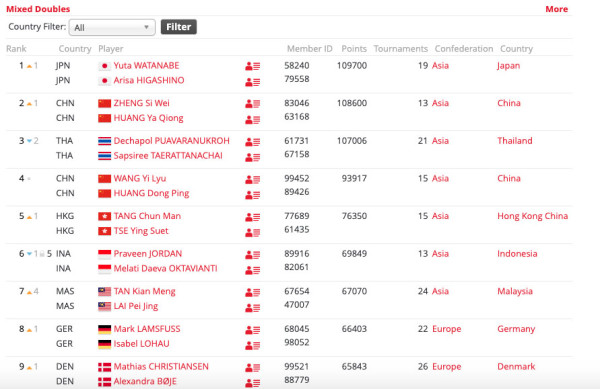
Task: Open player HUANG Dong Ping
Action: coord(151,194)
